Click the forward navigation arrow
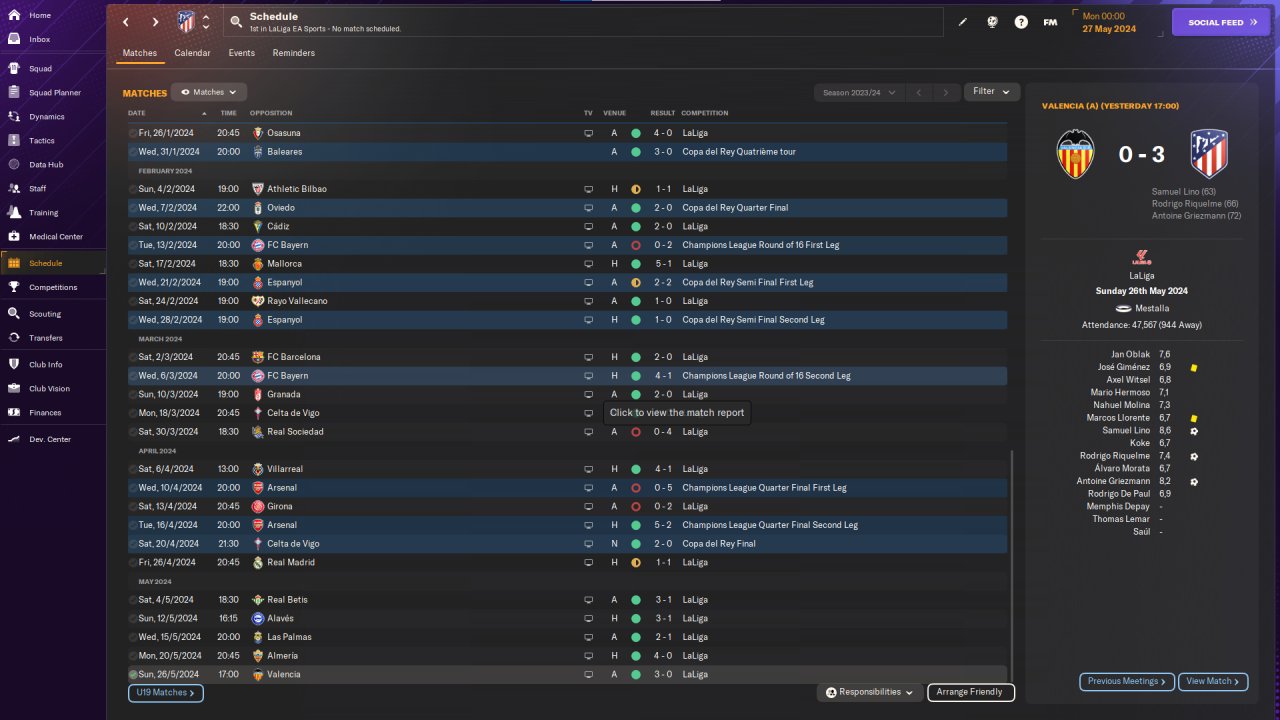This screenshot has width=1280, height=720. 155,22
